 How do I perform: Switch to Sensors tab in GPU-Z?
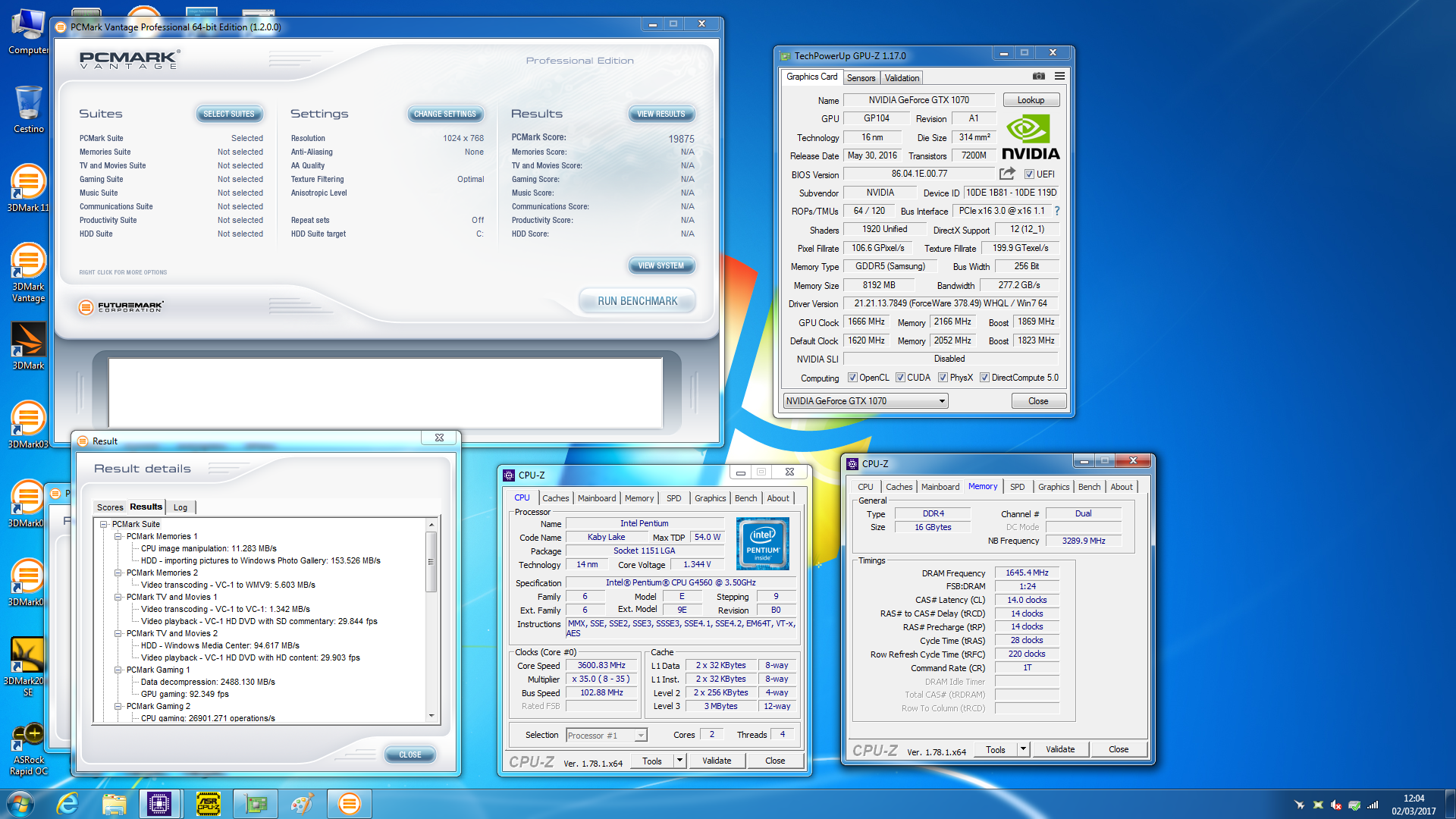(x=861, y=78)
